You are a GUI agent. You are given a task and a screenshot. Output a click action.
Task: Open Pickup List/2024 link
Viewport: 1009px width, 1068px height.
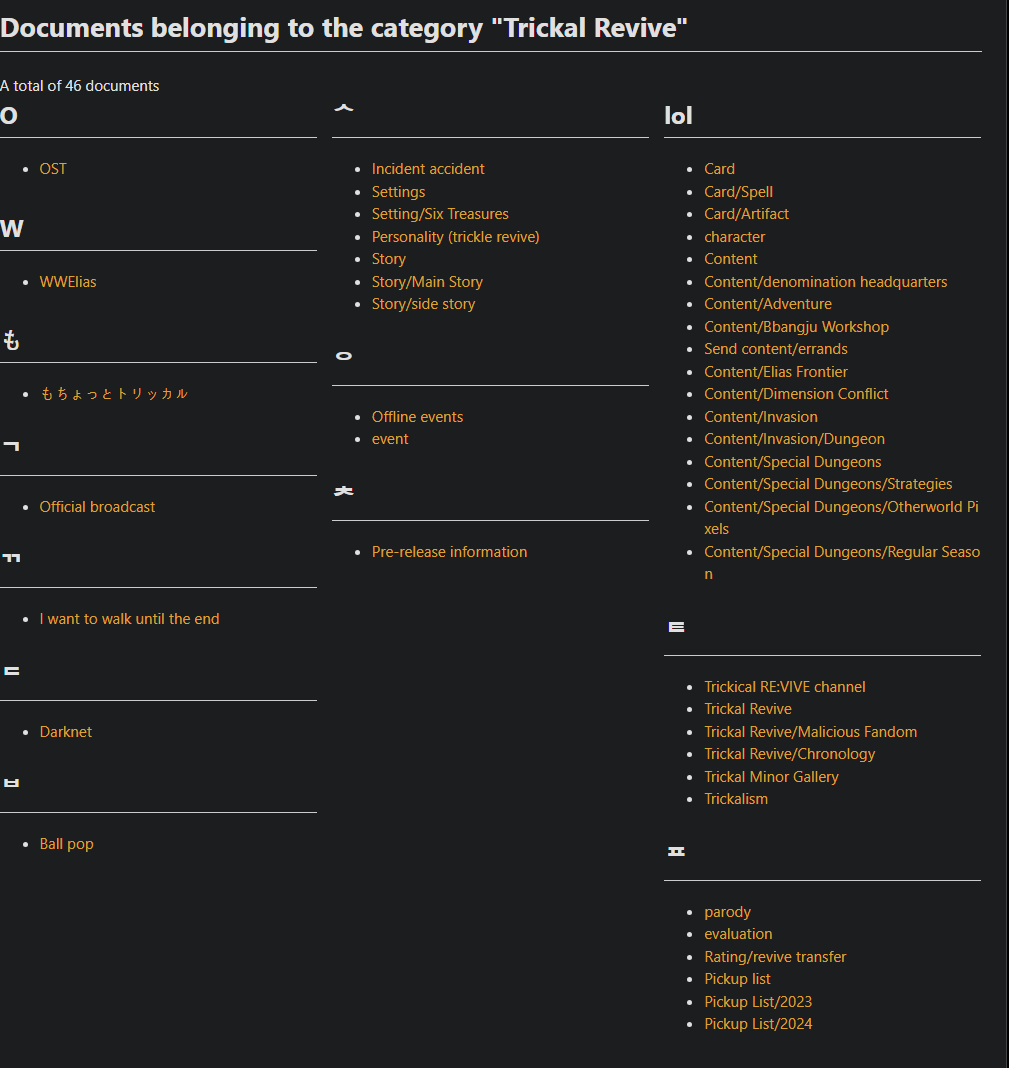click(x=758, y=1024)
